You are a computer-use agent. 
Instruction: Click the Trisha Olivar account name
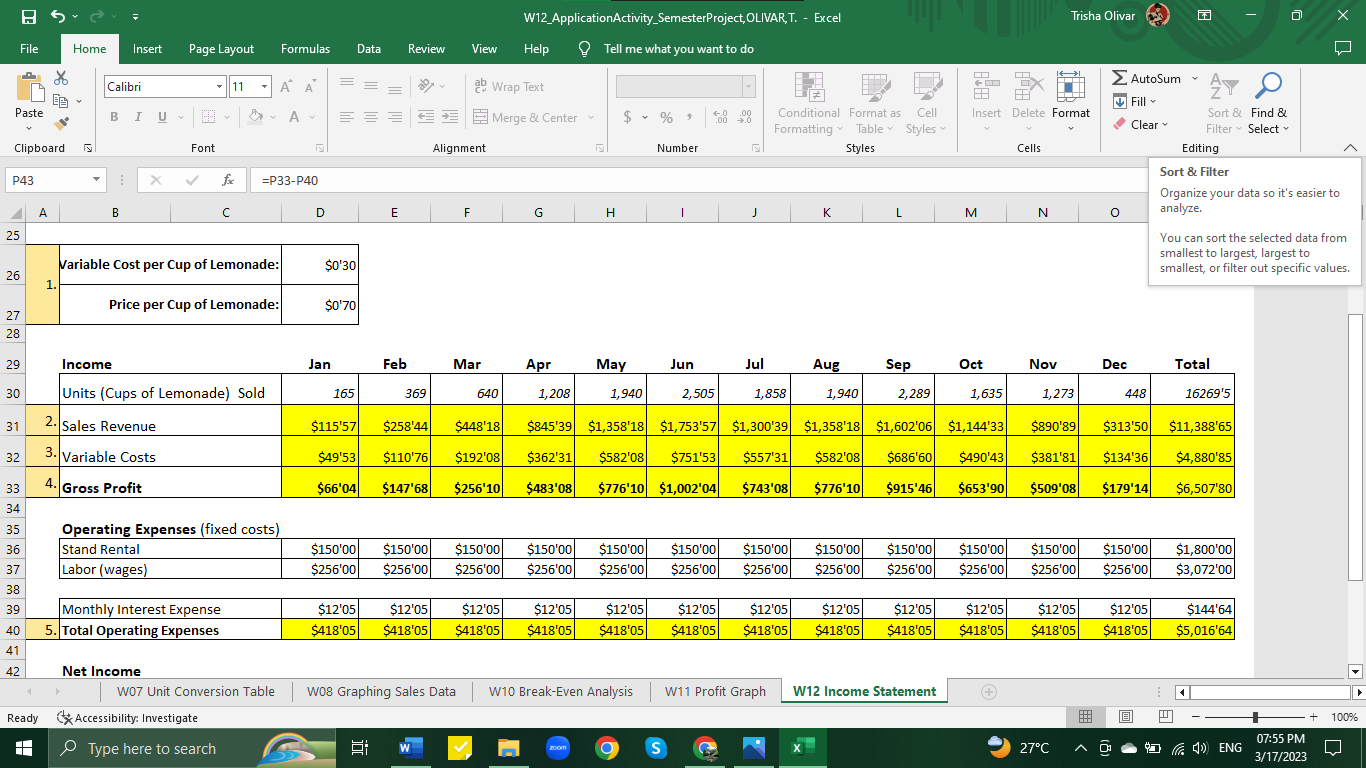click(x=1103, y=16)
